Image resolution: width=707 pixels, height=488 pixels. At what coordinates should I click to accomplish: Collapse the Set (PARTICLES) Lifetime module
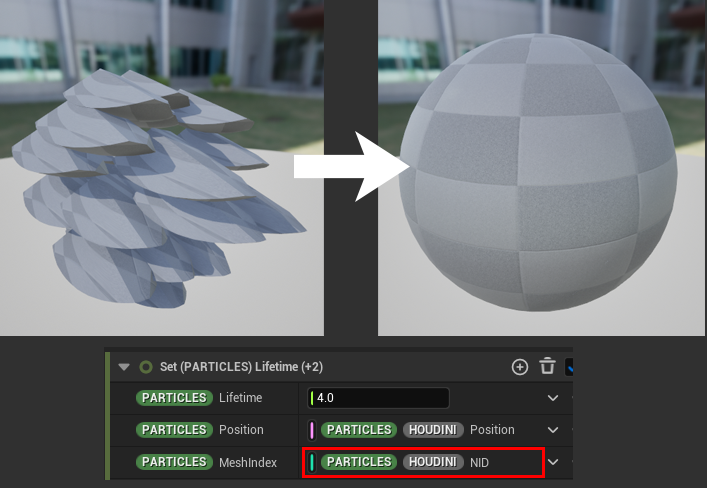coord(124,367)
